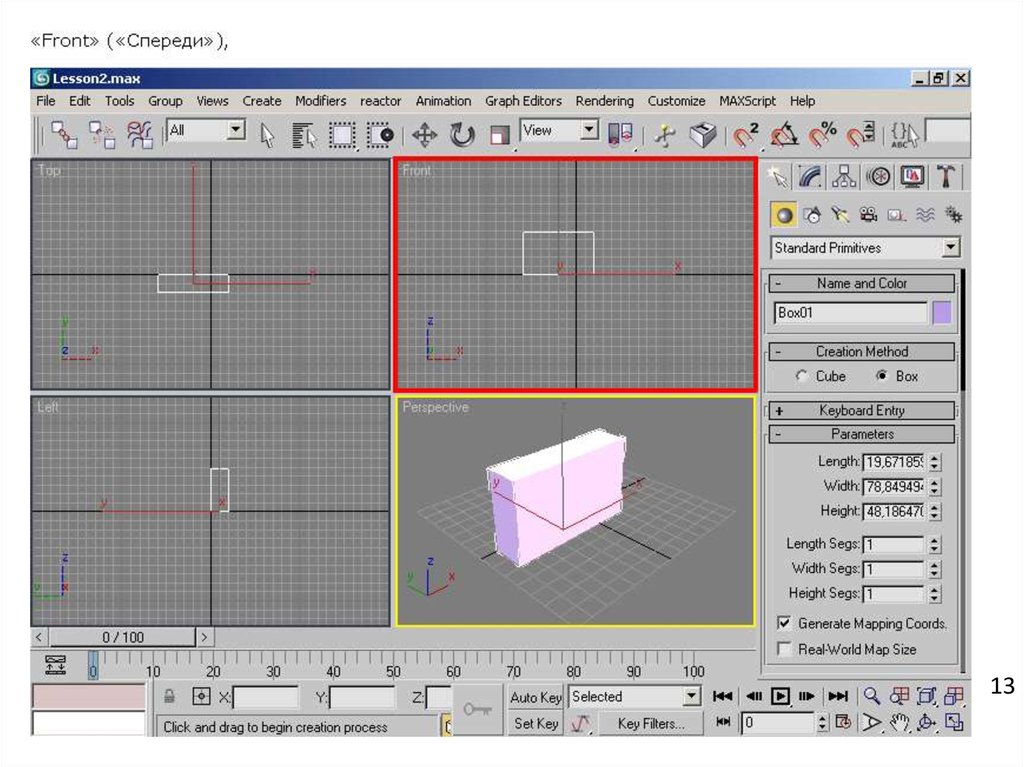
Task: Enable Real-World Map Size
Action: coord(785,649)
